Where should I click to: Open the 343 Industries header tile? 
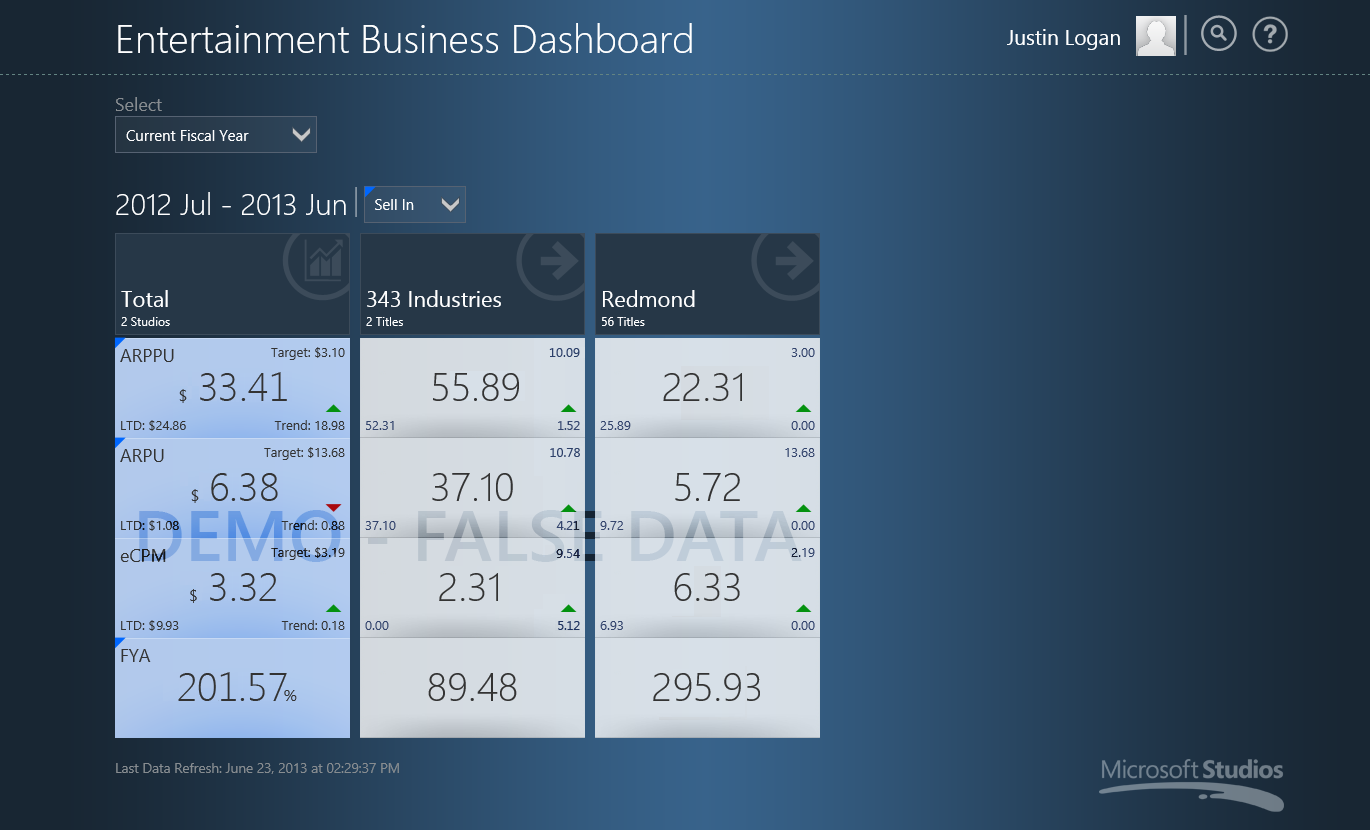pos(472,284)
